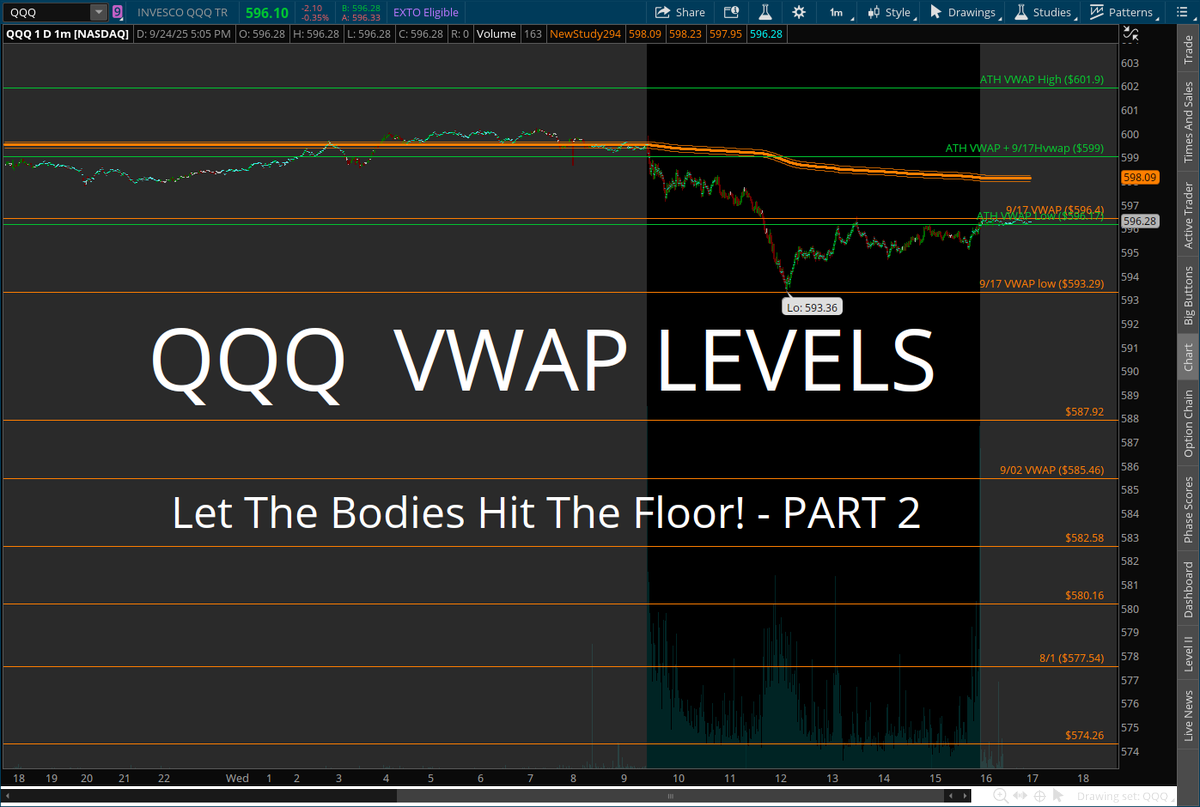Open the 1m timeframe dropdown
This screenshot has width=1200, height=807.
pos(839,12)
